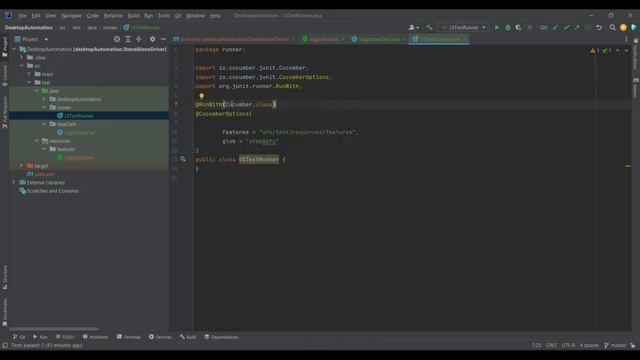Click the intention light bulb in editor
This screenshot has width=640, height=360.
click(202, 96)
